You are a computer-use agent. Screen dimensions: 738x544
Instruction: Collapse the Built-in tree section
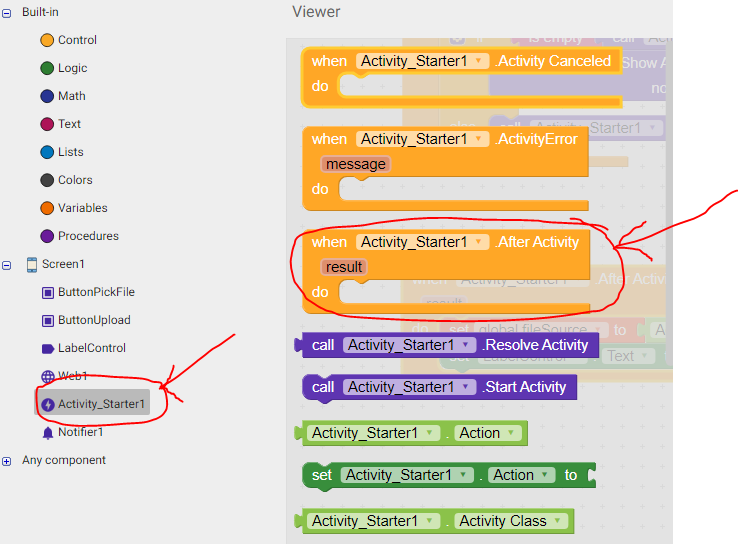click(7, 13)
